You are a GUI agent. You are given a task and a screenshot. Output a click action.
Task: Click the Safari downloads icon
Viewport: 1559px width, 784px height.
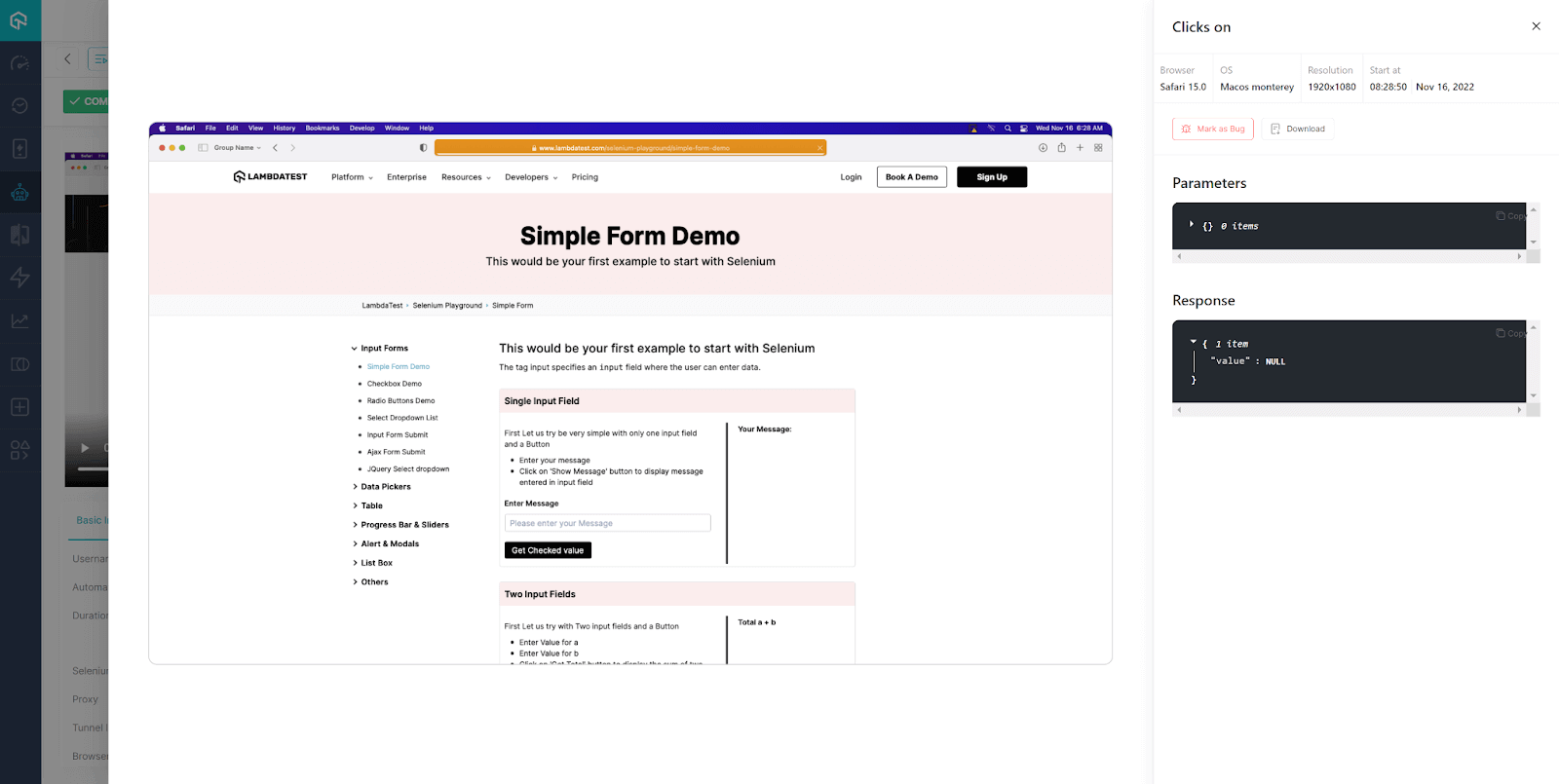coord(1043,148)
